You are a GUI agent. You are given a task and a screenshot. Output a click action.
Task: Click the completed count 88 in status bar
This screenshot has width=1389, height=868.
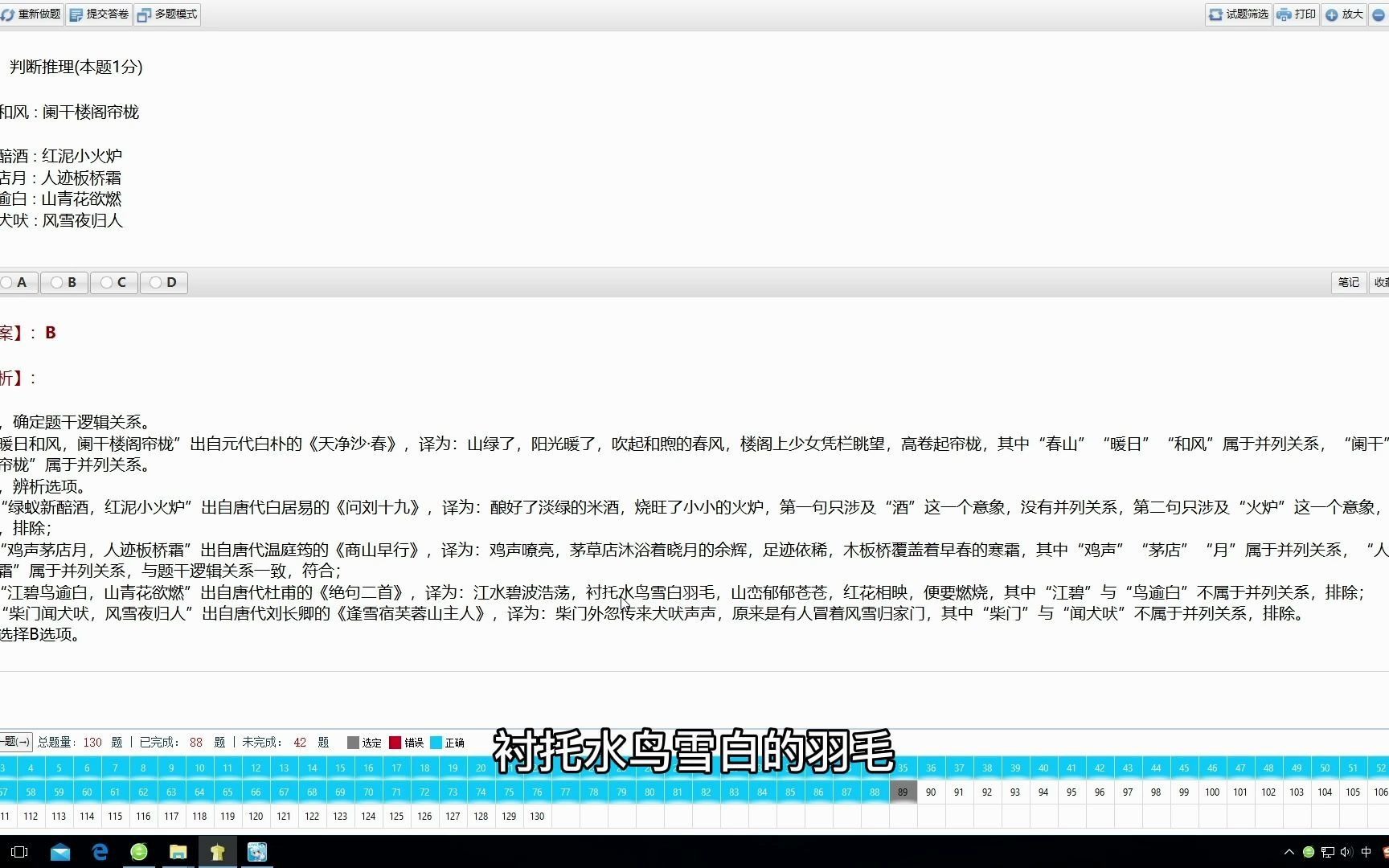point(196,743)
